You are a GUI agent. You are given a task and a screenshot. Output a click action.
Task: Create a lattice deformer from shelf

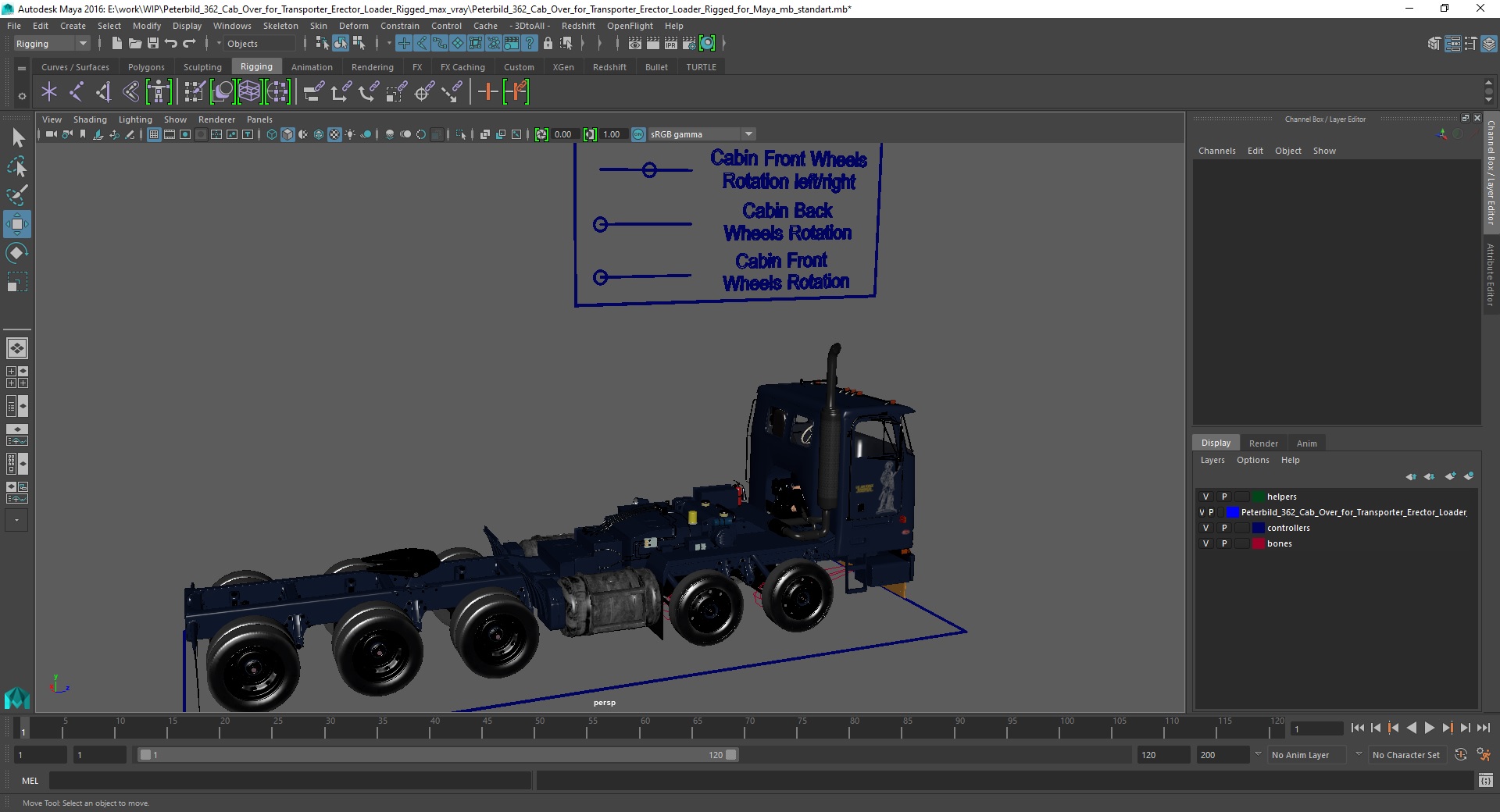(x=249, y=92)
